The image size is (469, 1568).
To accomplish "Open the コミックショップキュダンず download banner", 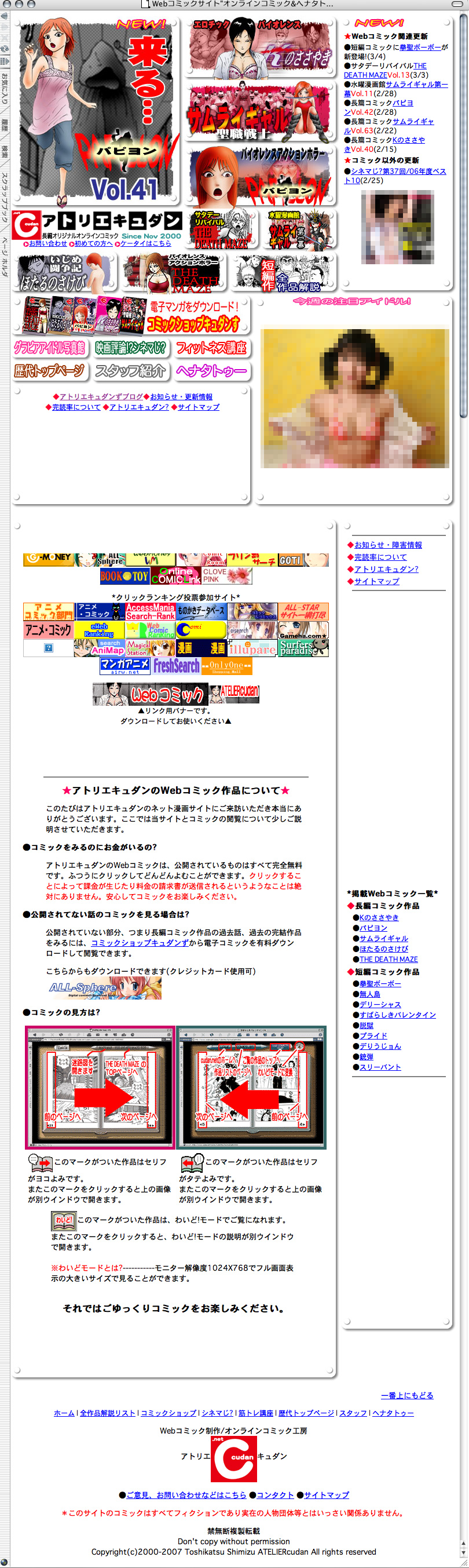I will pyautogui.click(x=131, y=315).
